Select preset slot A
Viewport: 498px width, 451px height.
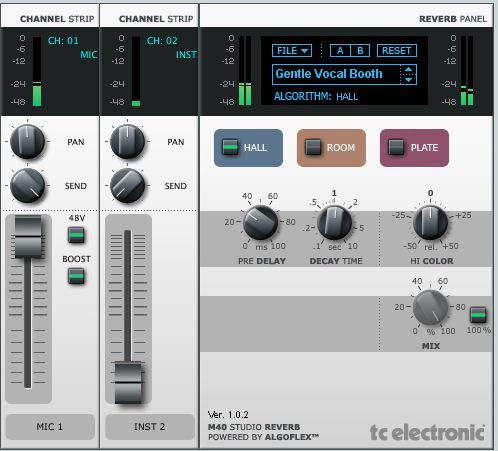pyautogui.click(x=340, y=51)
